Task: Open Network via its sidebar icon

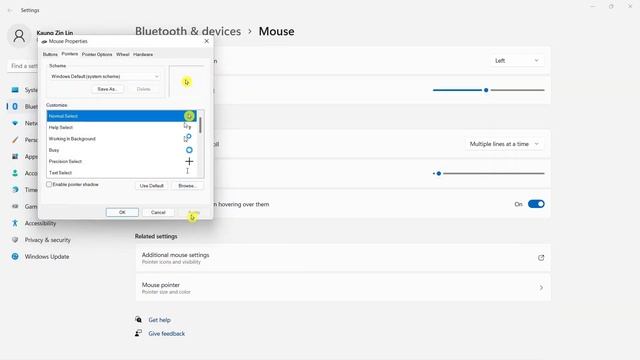Action: [15, 123]
